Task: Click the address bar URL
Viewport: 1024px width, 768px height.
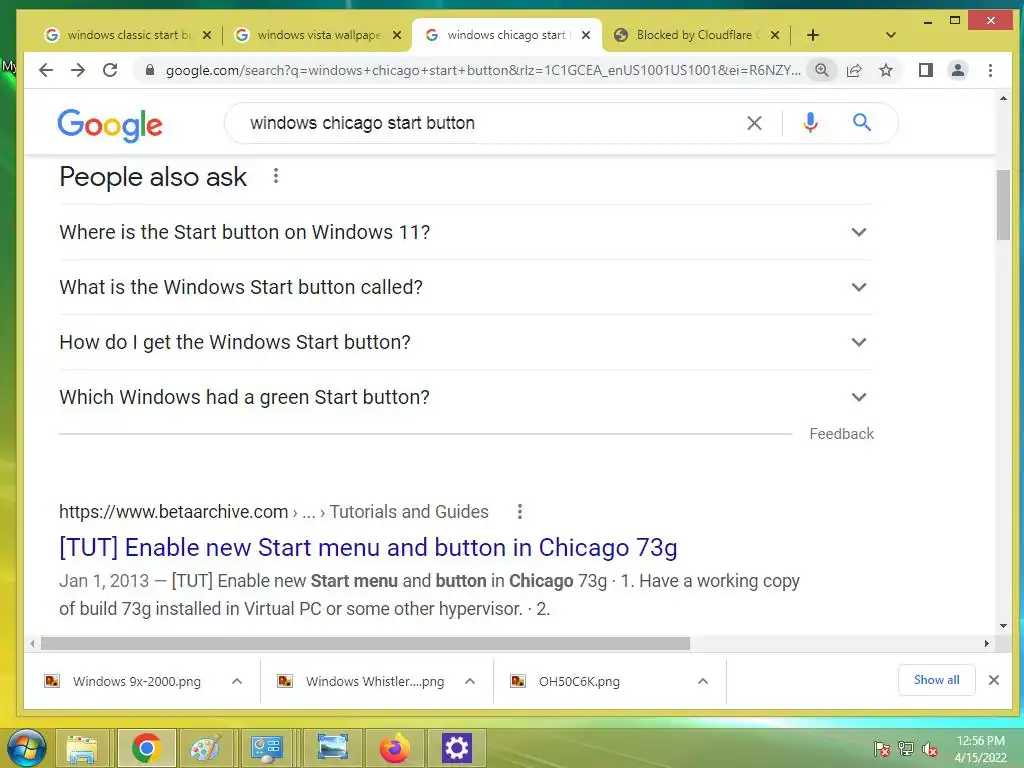Action: pos(482,70)
